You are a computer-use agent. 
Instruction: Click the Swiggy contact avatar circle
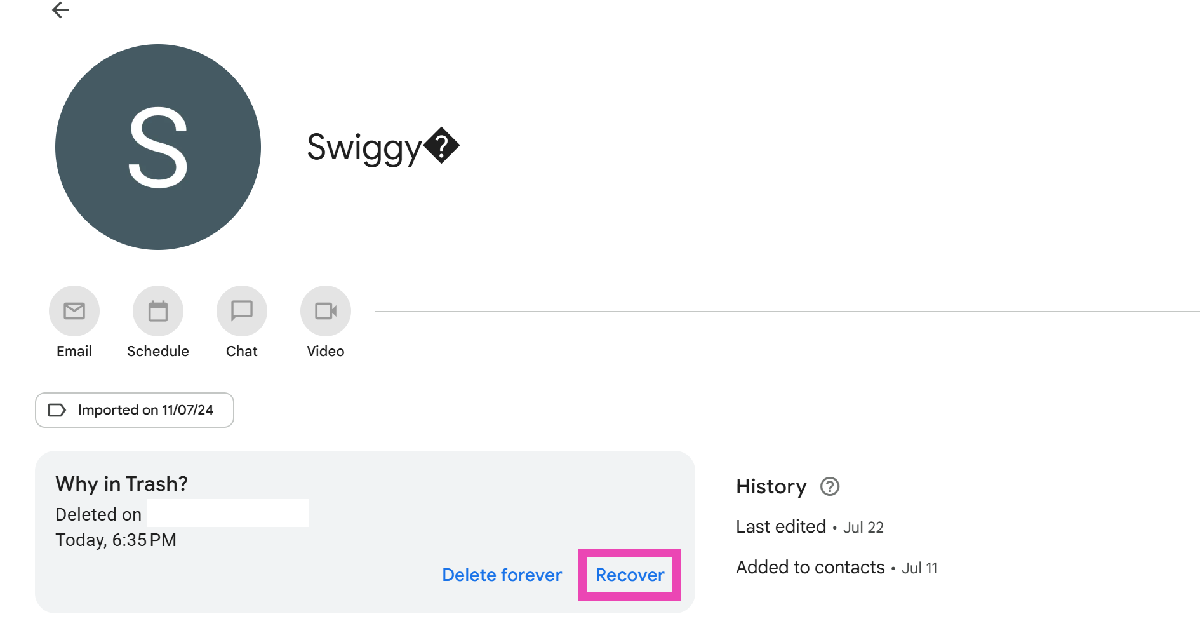pos(158,147)
